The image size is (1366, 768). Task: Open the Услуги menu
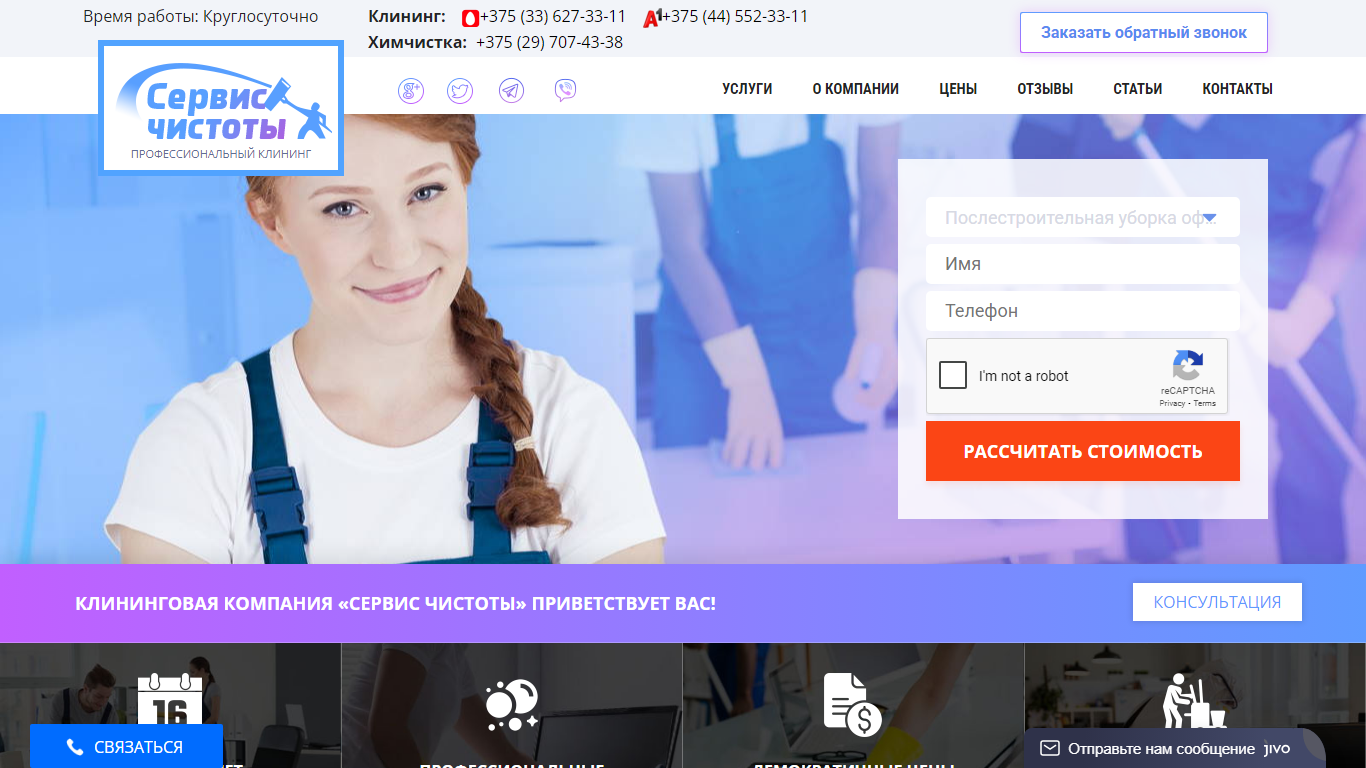pos(747,89)
